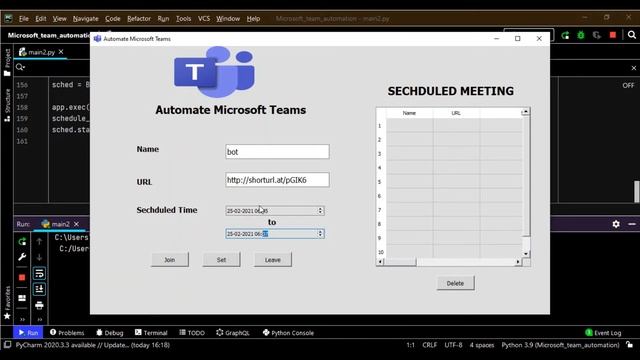Open the VCS menu in PyCharm
This screenshot has height=360, width=640.
[x=204, y=19]
